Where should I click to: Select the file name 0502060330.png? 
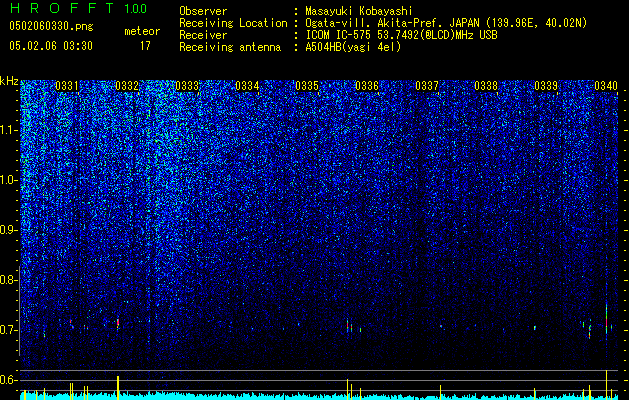point(51,26)
